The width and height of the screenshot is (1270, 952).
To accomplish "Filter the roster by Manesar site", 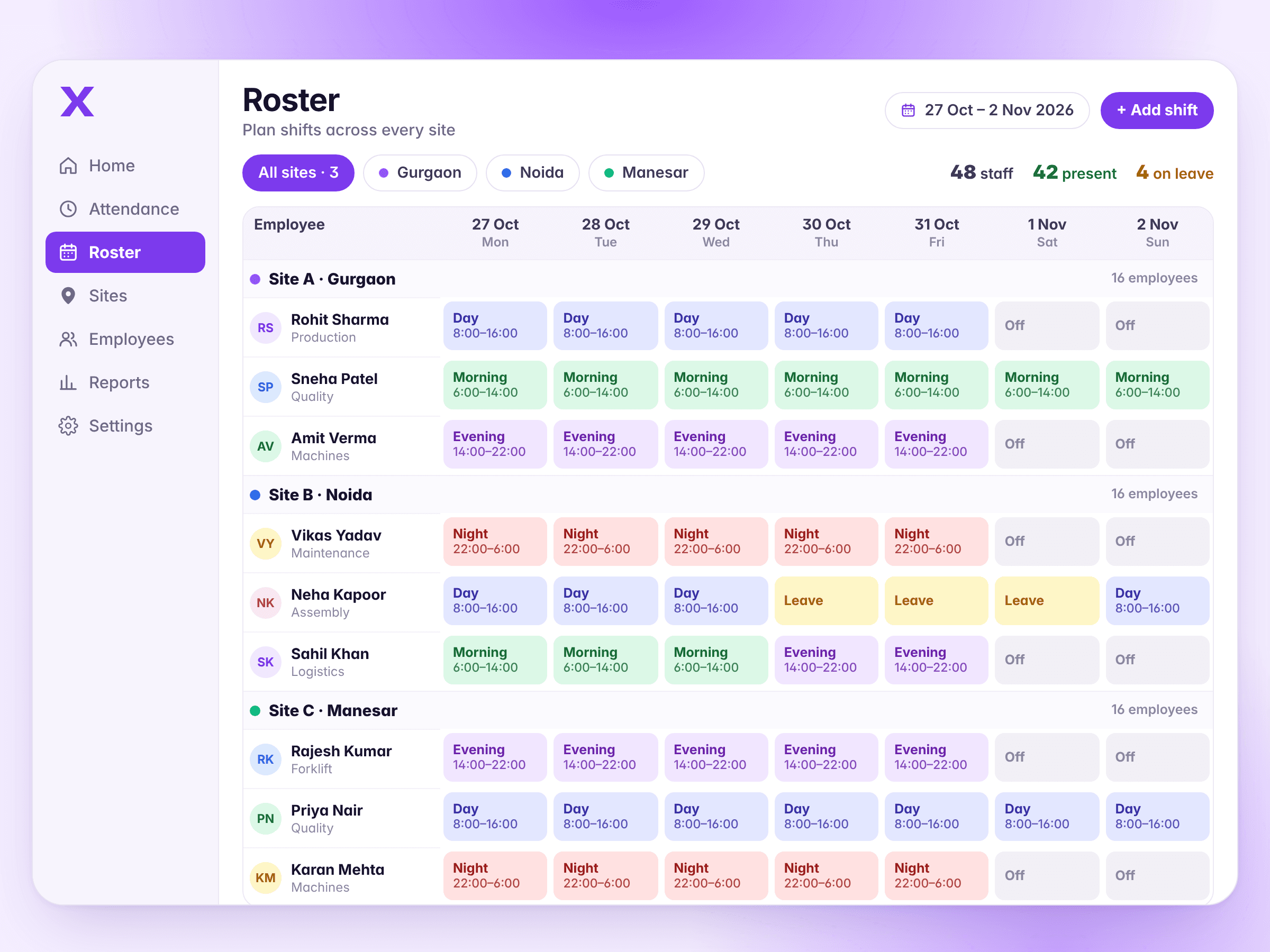I will coord(646,173).
